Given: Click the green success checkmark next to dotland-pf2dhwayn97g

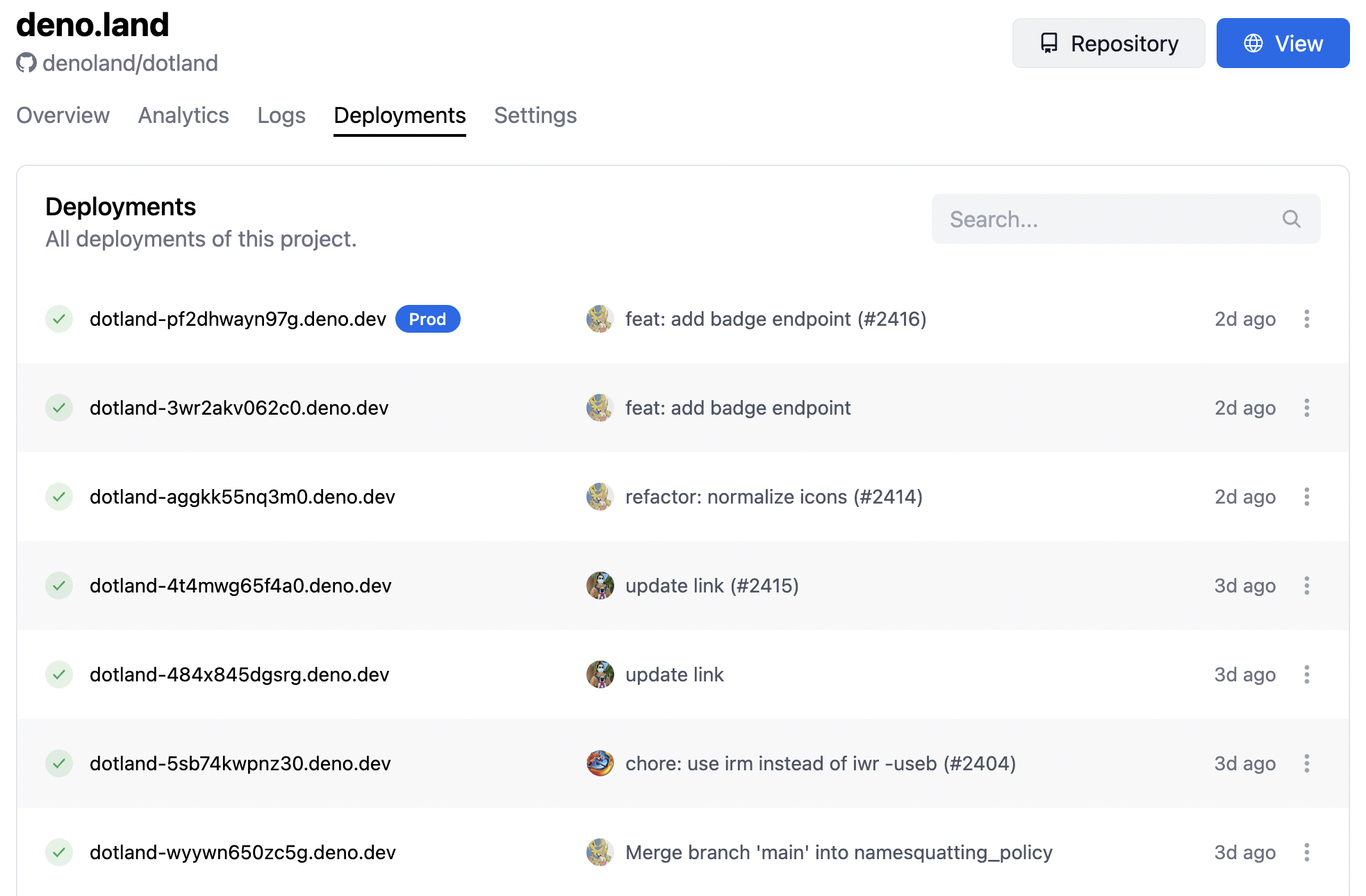Looking at the screenshot, I should (x=59, y=319).
